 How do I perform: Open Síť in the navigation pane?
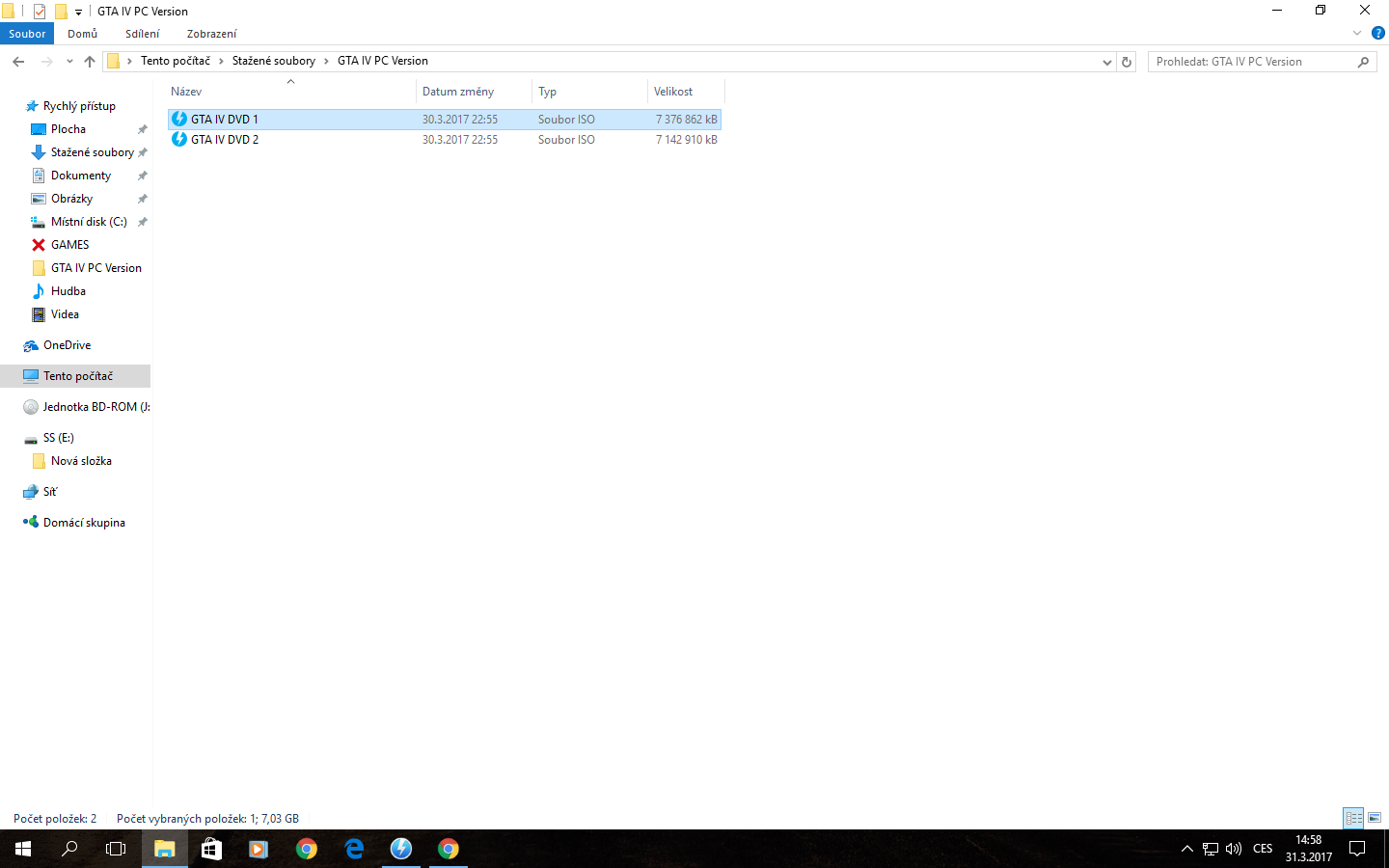pyautogui.click(x=50, y=492)
